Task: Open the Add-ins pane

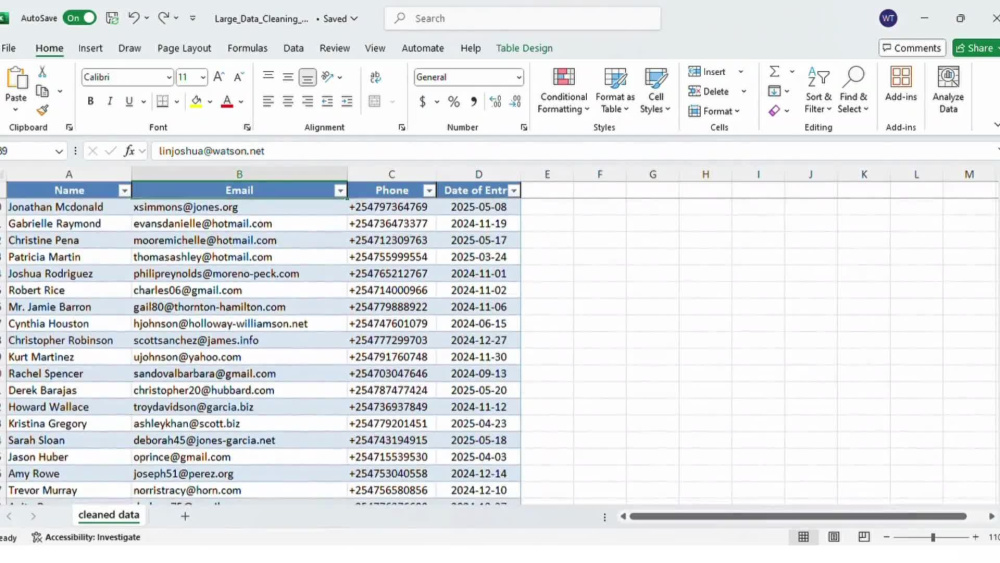Action: [901, 84]
